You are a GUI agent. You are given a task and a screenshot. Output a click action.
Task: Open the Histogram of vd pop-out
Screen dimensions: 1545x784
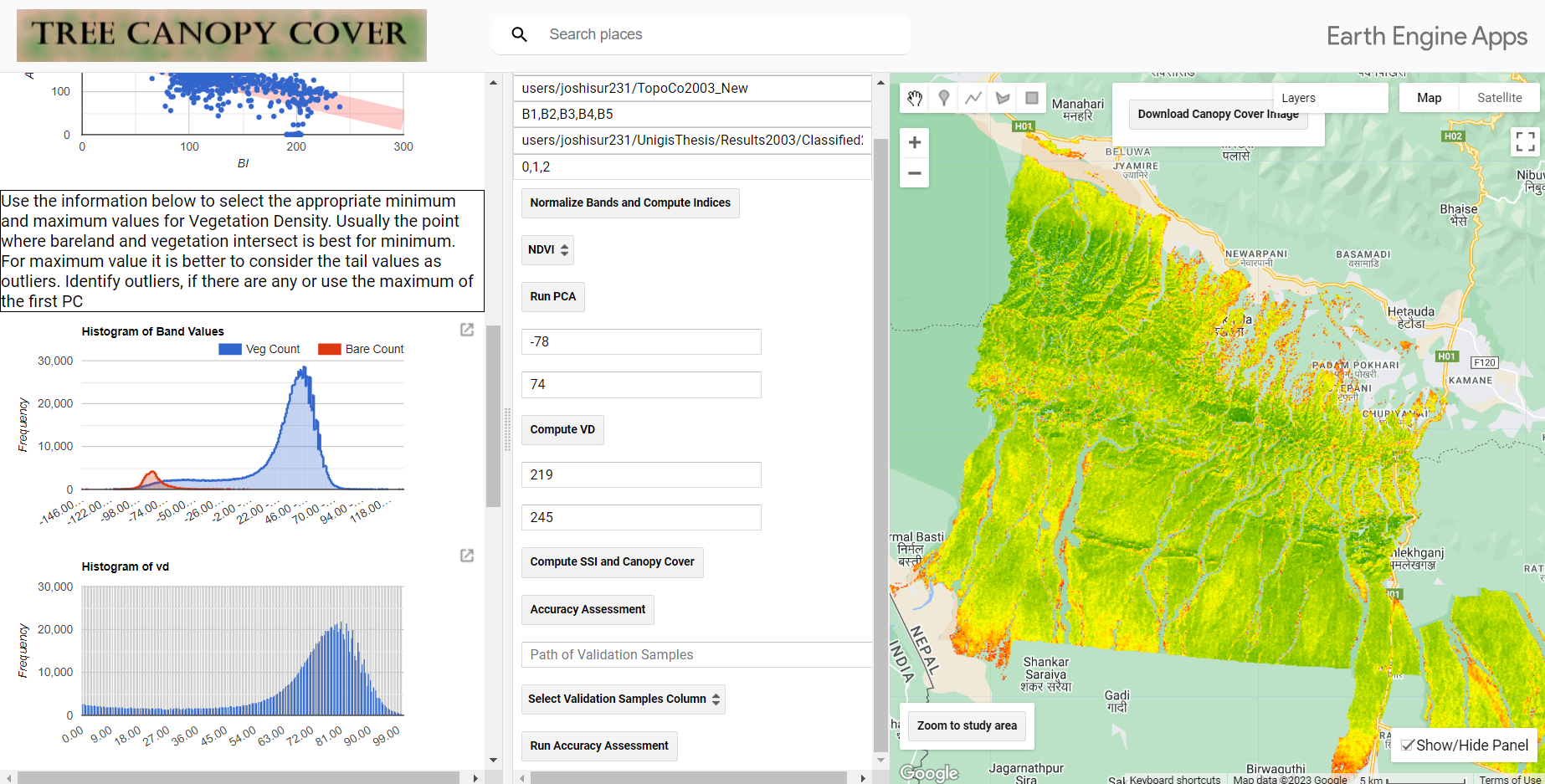tap(466, 555)
